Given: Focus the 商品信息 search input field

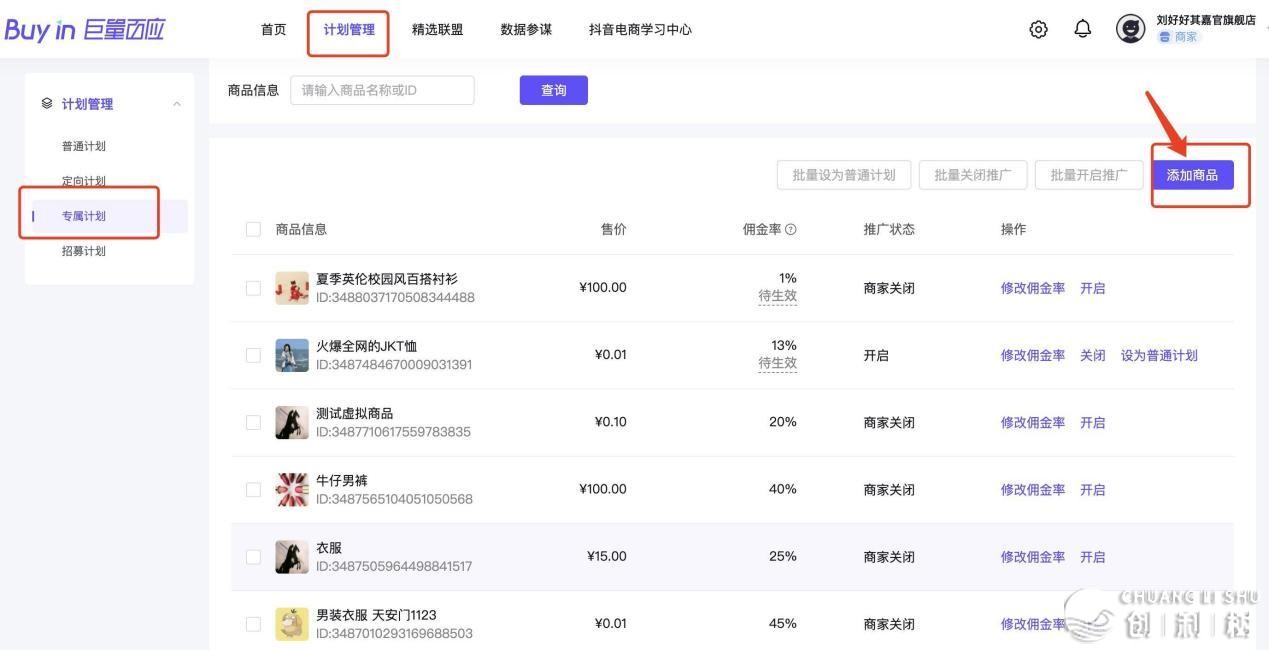Looking at the screenshot, I should click(x=382, y=90).
